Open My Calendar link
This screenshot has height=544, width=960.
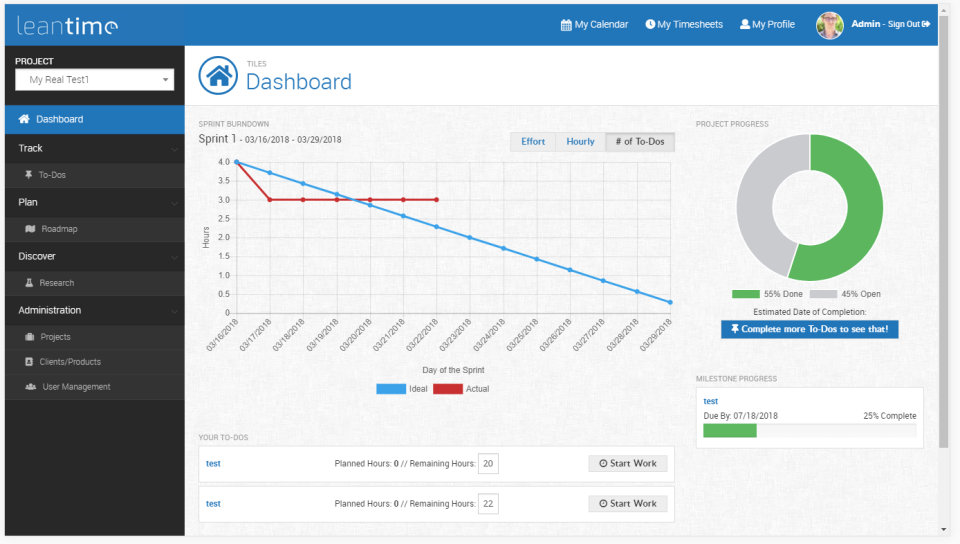coord(594,24)
